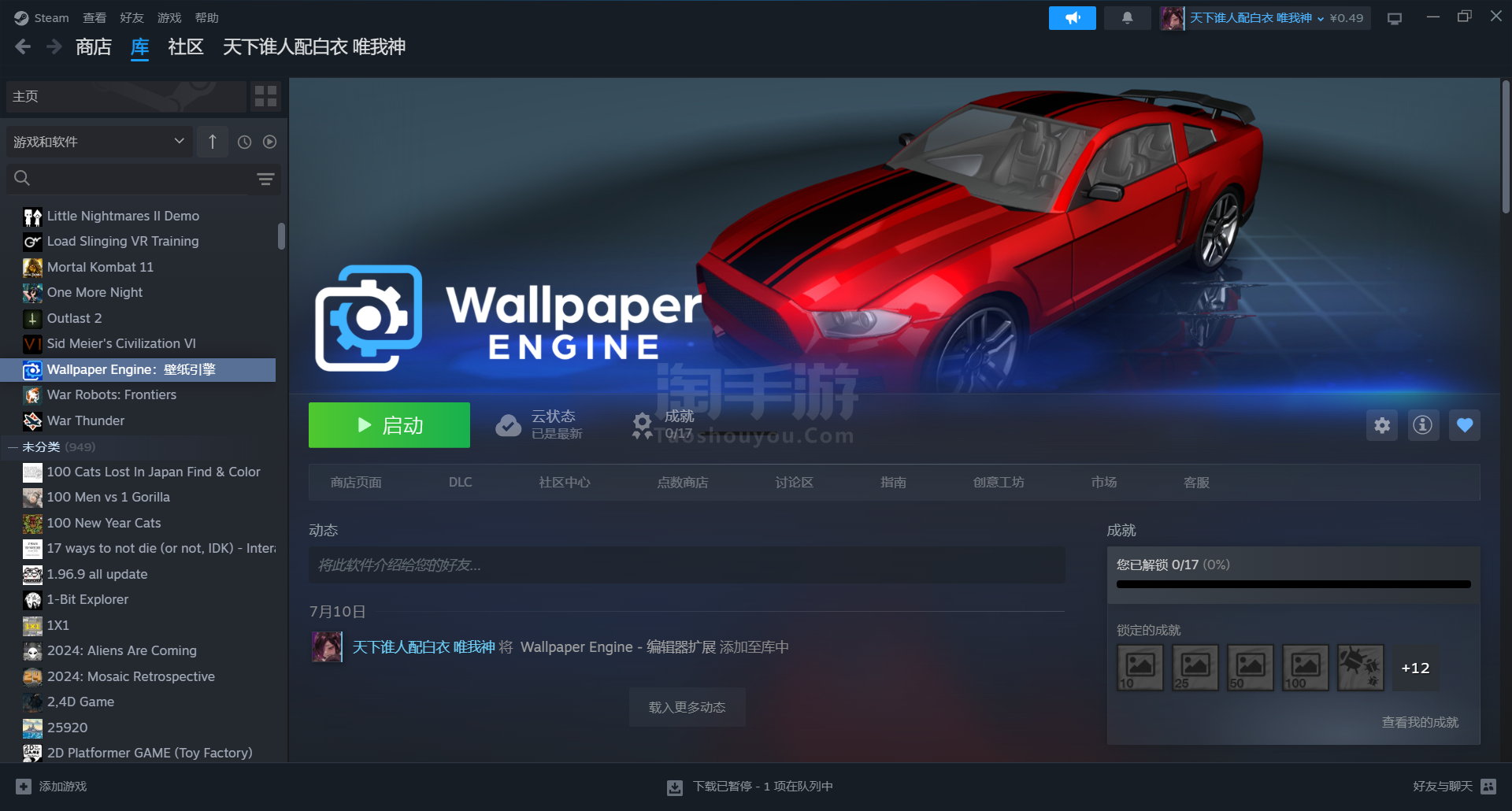Click 查看我的成就 link
1512x811 pixels.
point(1420,722)
